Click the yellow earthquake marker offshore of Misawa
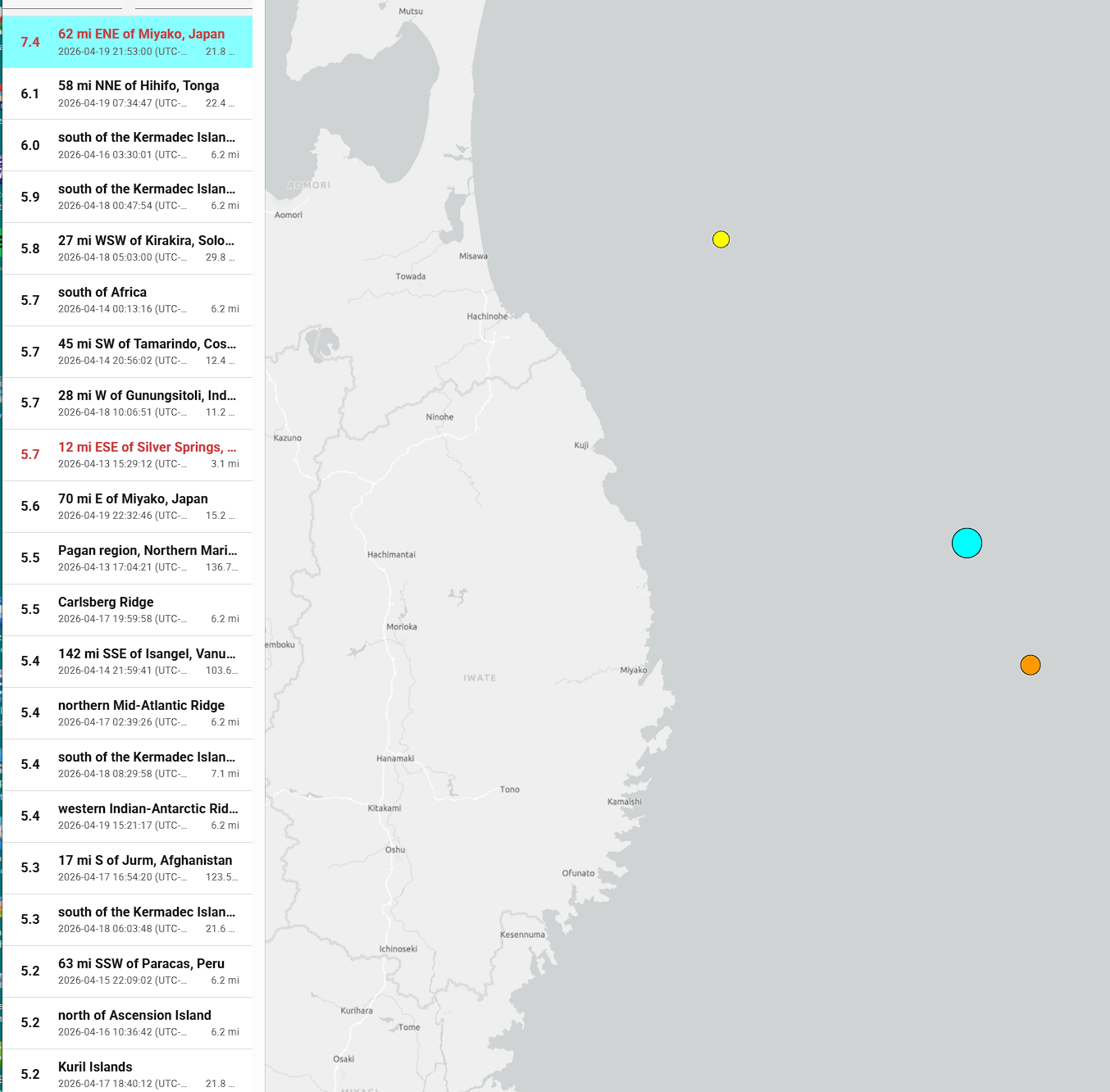 (721, 239)
